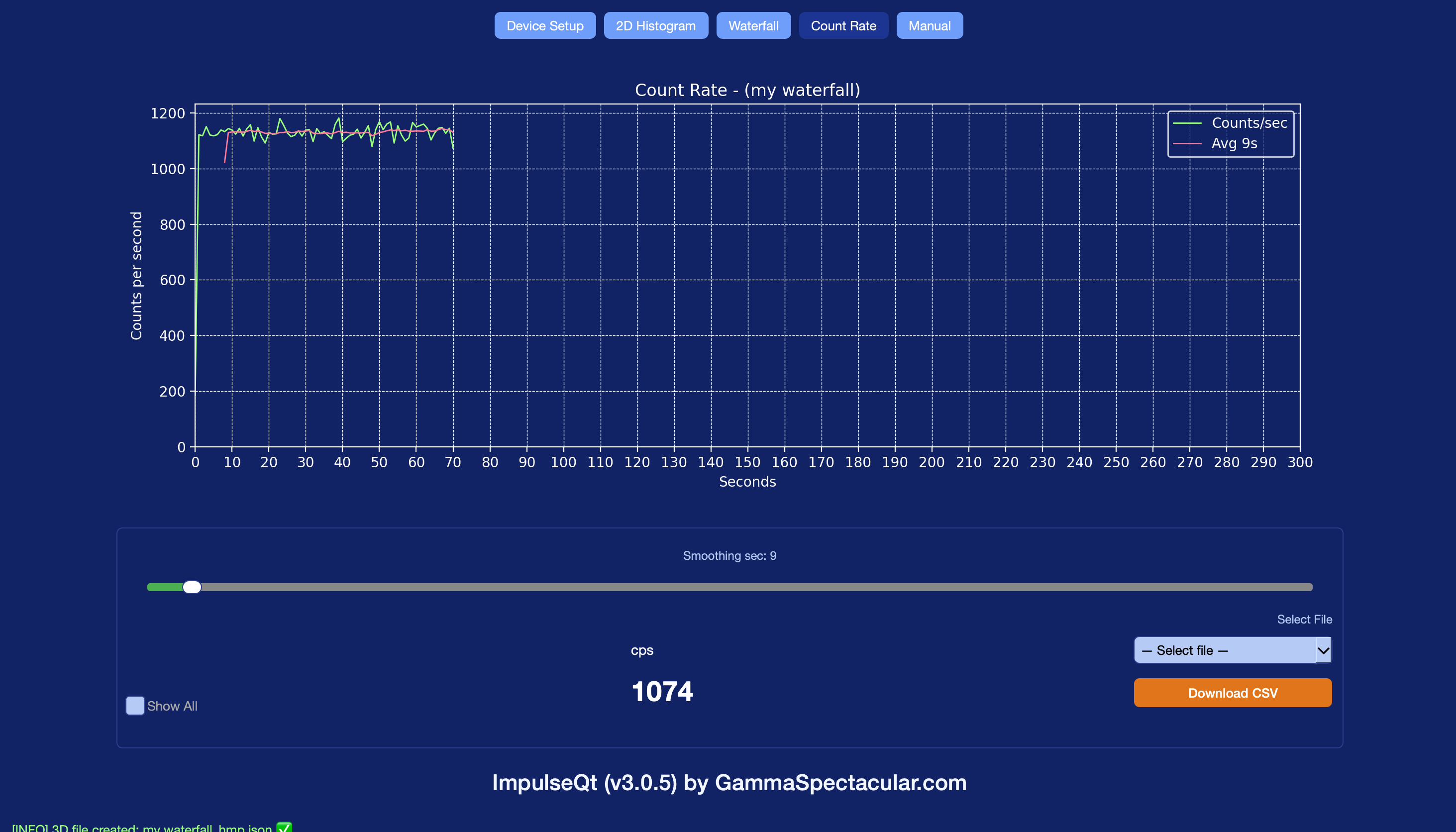Click the green checkmark icon in status message
The image size is (1456, 832).
pyautogui.click(x=284, y=827)
